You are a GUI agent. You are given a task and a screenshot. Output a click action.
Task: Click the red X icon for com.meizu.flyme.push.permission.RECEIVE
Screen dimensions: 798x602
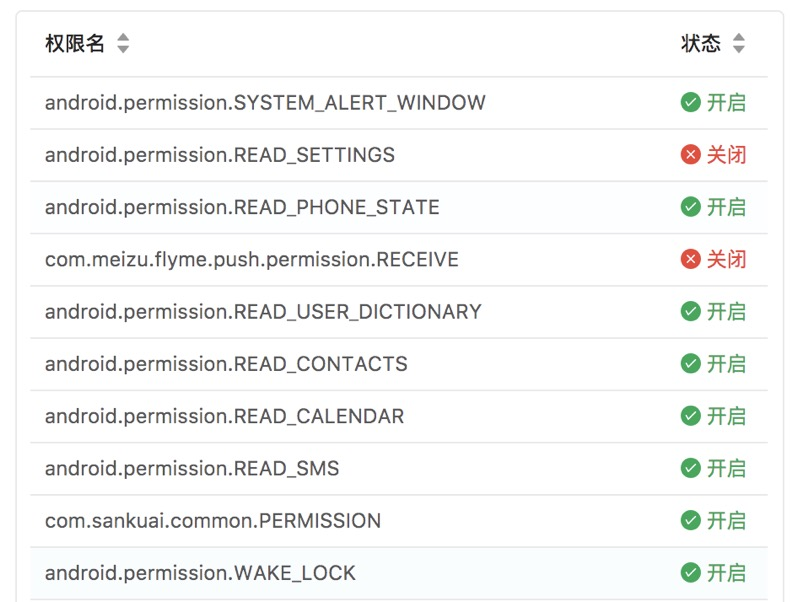tap(690, 260)
